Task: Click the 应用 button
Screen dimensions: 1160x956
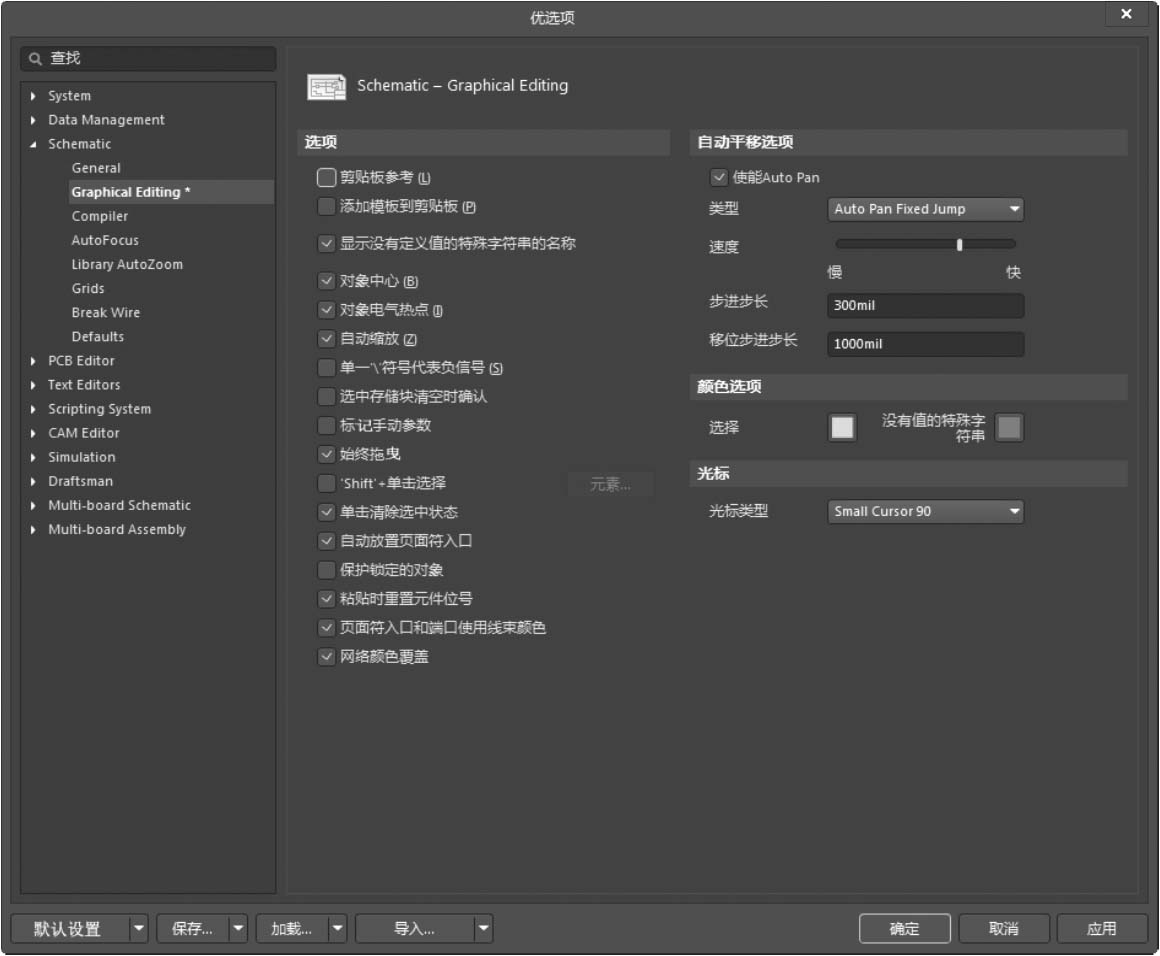Action: 1101,929
